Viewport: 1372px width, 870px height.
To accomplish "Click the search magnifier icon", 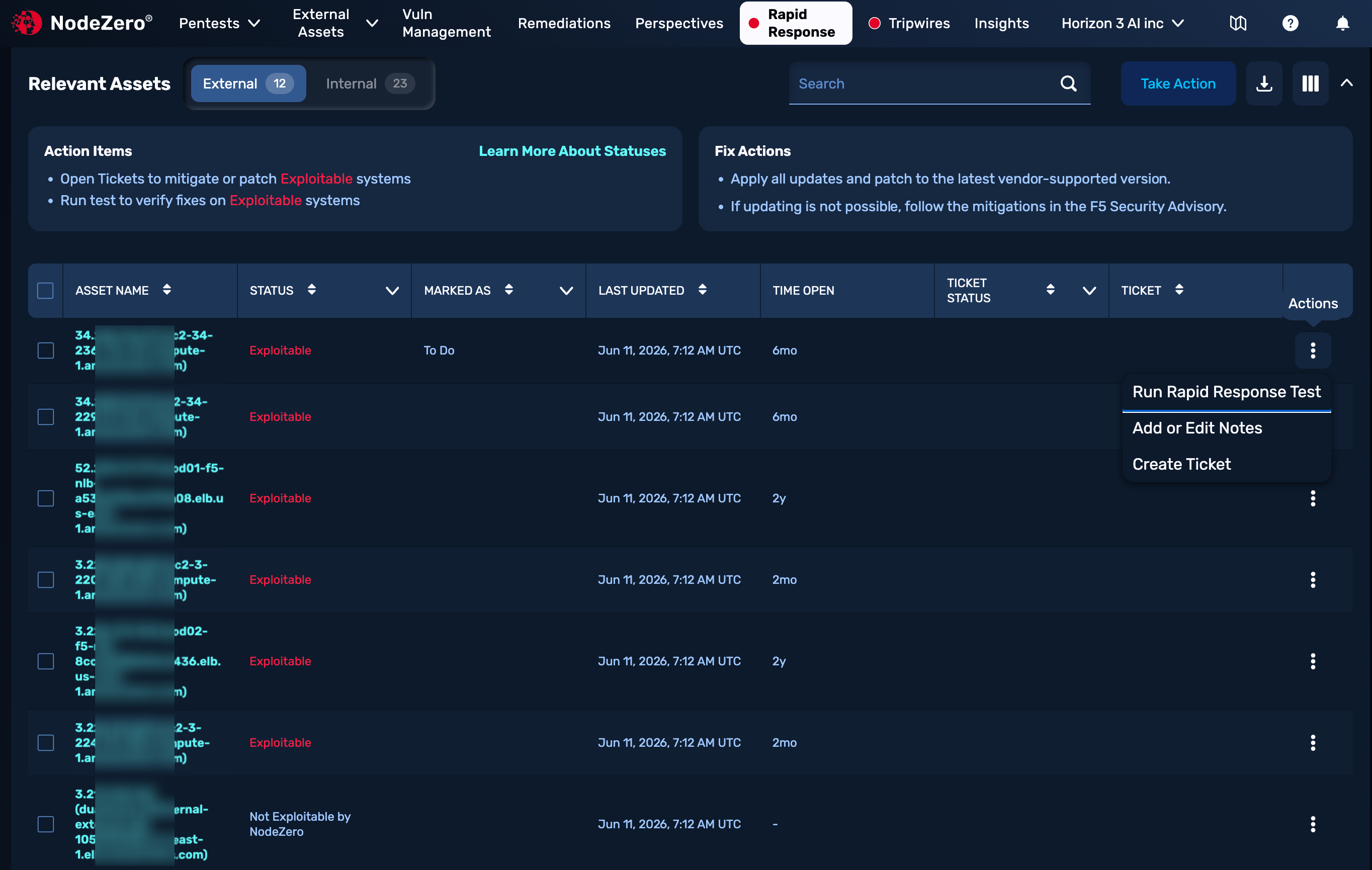I will [1068, 84].
